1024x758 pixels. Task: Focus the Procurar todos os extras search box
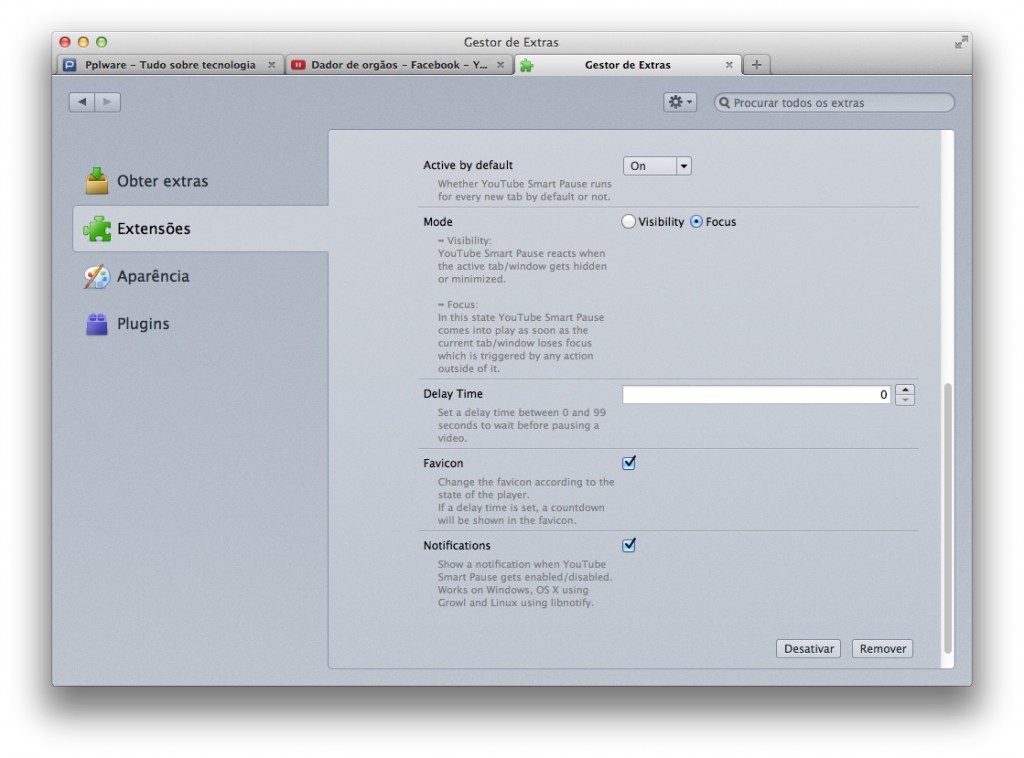[834, 103]
